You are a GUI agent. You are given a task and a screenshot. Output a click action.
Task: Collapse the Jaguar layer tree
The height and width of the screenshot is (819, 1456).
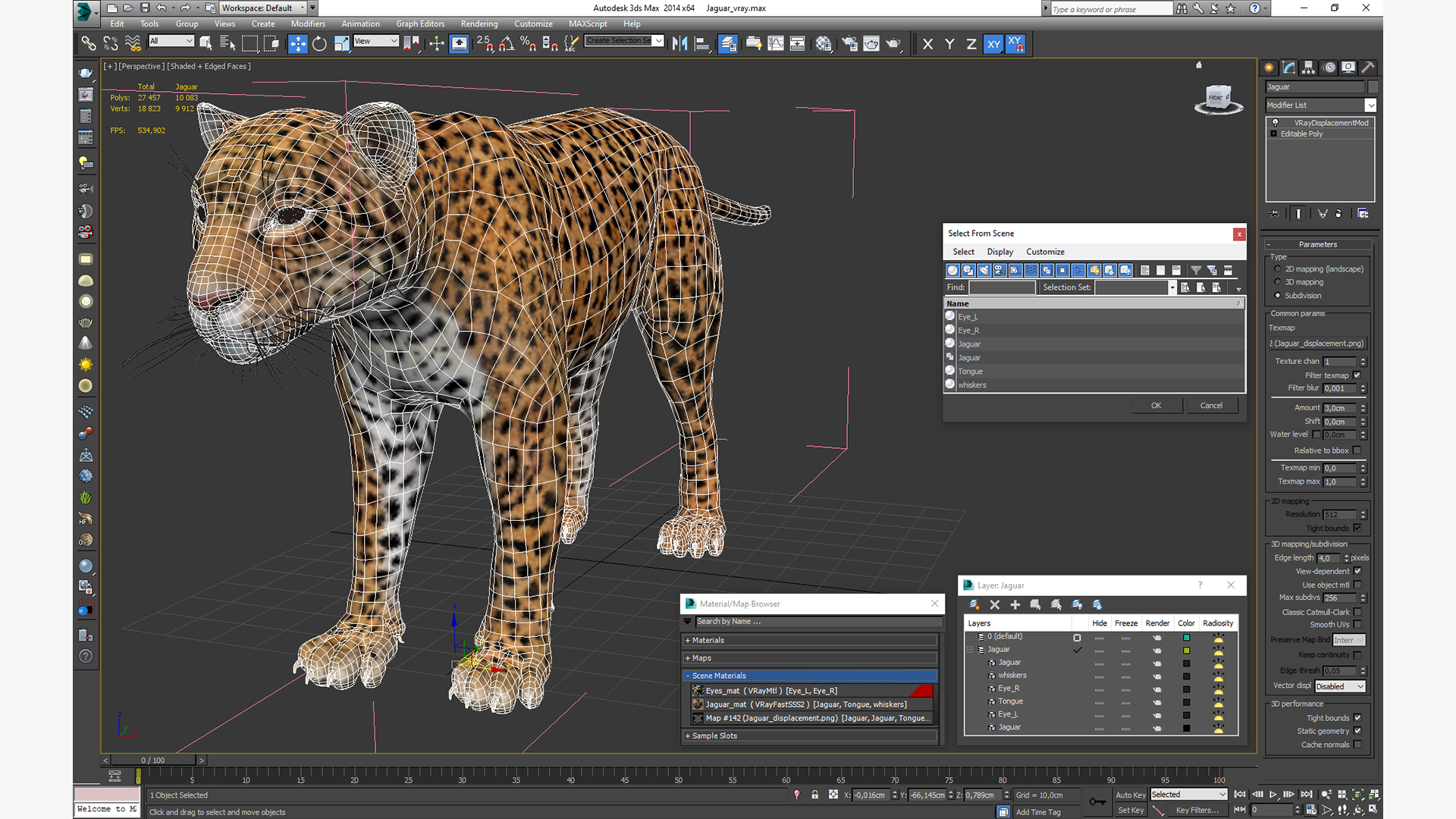(970, 650)
